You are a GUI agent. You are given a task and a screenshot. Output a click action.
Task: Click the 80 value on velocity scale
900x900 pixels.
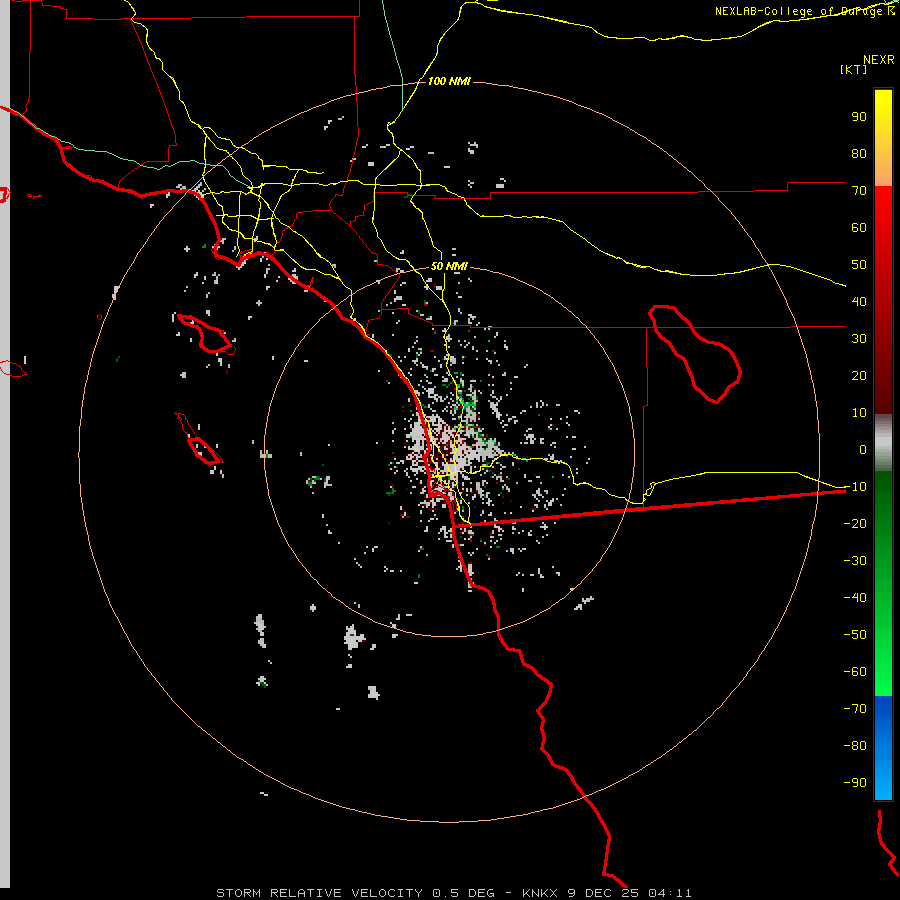coord(859,154)
